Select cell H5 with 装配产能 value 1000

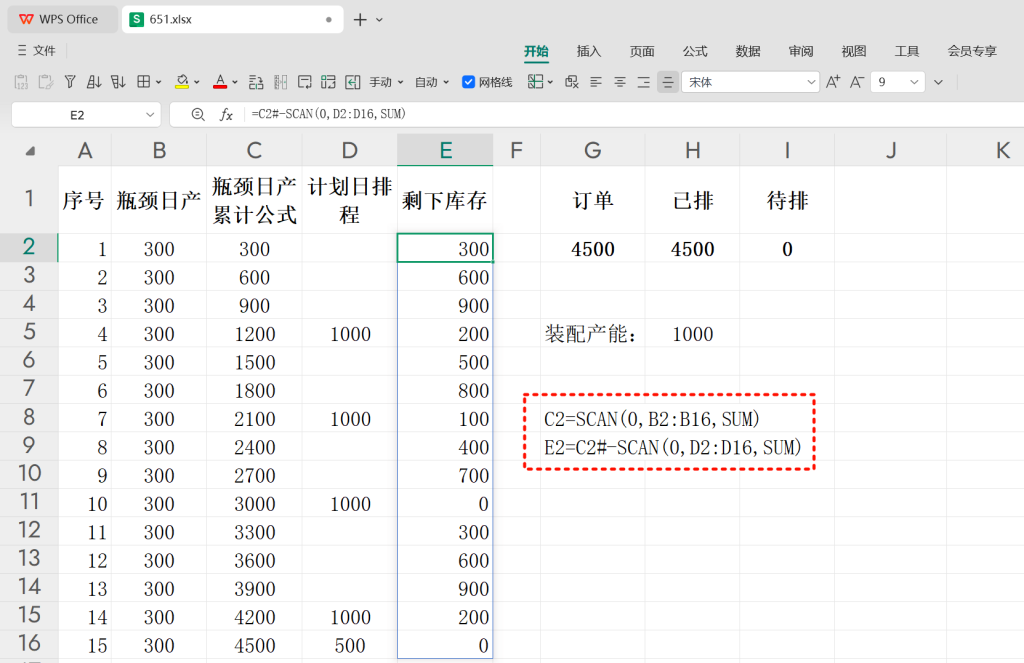click(692, 334)
